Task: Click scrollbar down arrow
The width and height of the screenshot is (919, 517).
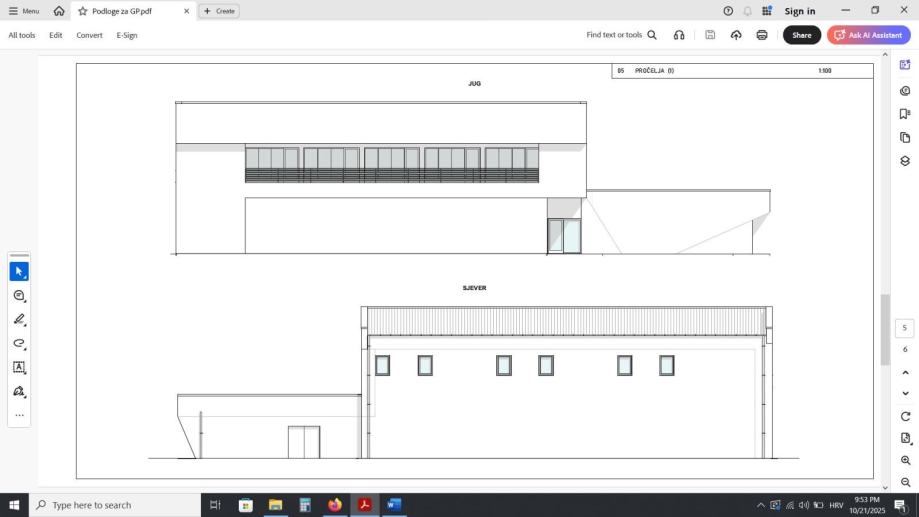Action: coord(884,488)
